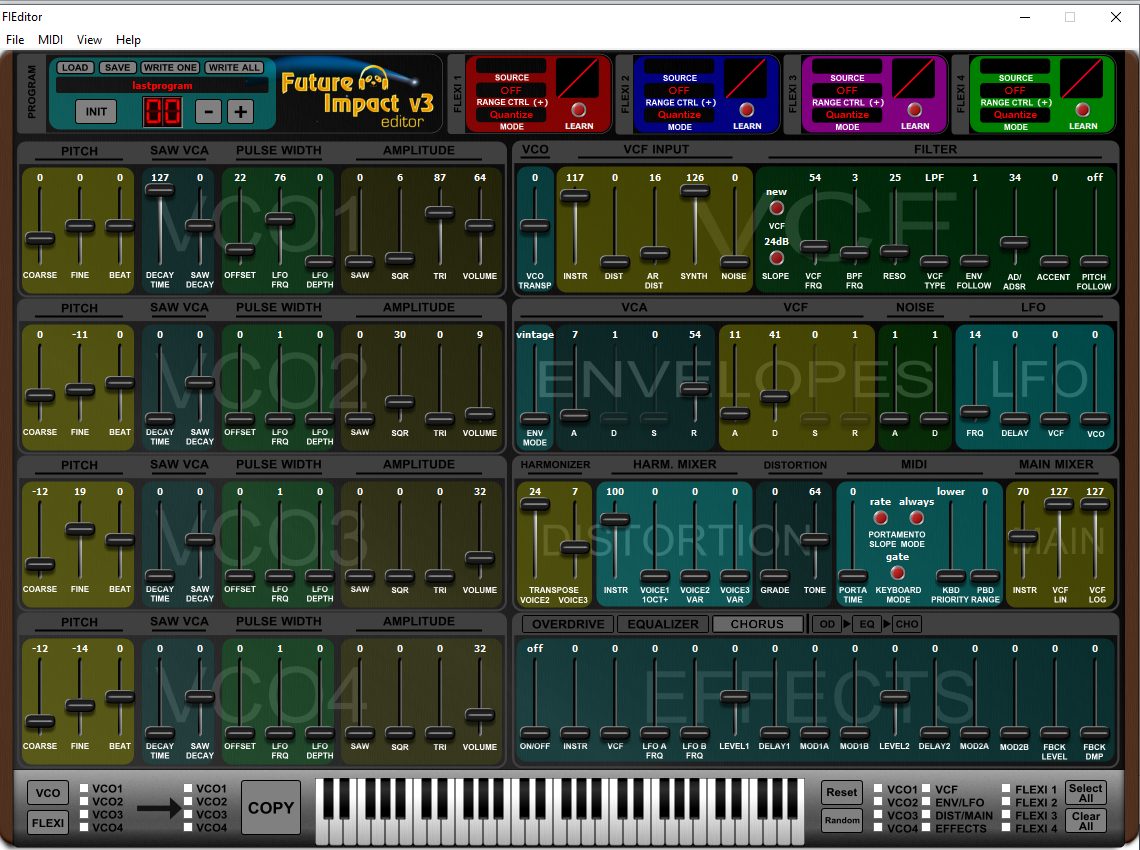Click the Random button
The height and width of the screenshot is (850, 1140).
841,820
